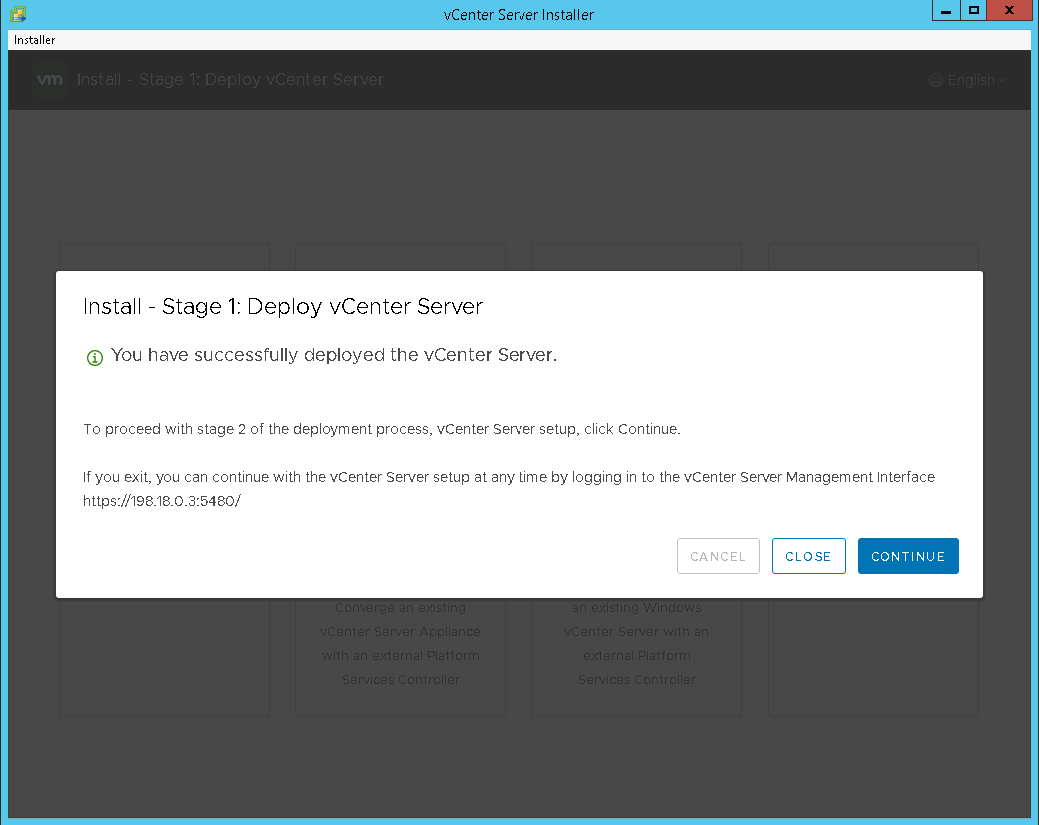Click the https://198.18.0.3:5480/ management URL
The width and height of the screenshot is (1039, 825).
[x=162, y=501]
